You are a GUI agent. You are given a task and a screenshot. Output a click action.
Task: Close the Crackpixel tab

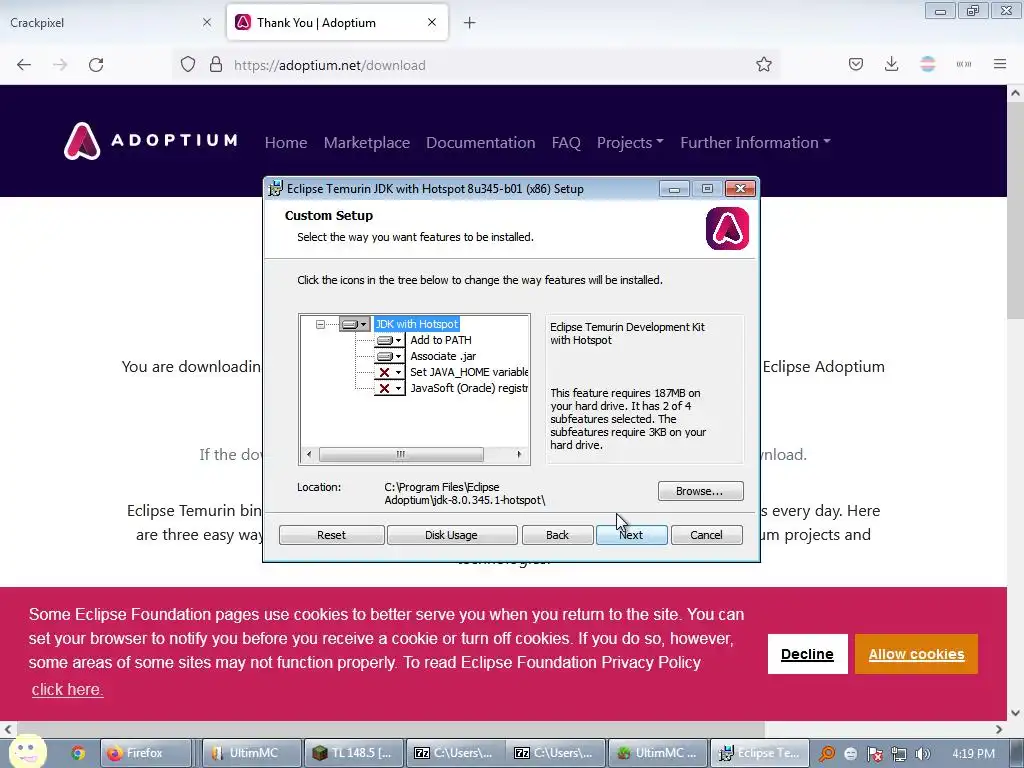[x=207, y=22]
